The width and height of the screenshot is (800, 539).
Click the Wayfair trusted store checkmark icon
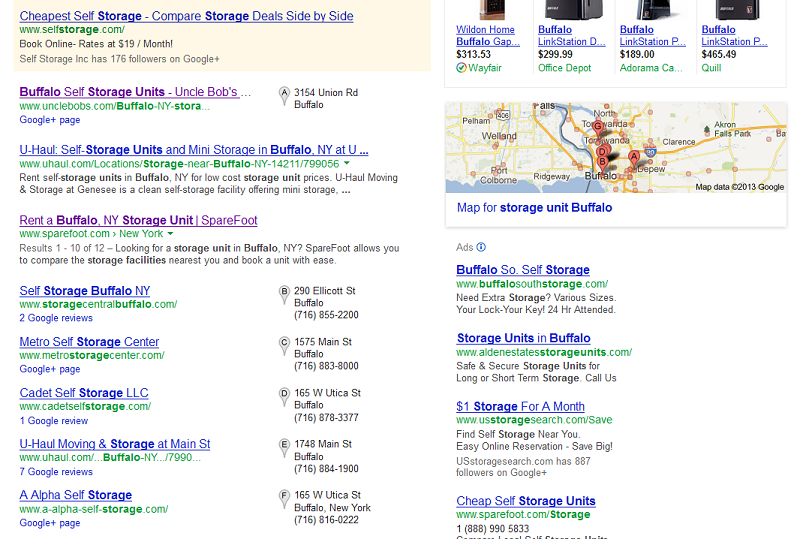coord(461,68)
